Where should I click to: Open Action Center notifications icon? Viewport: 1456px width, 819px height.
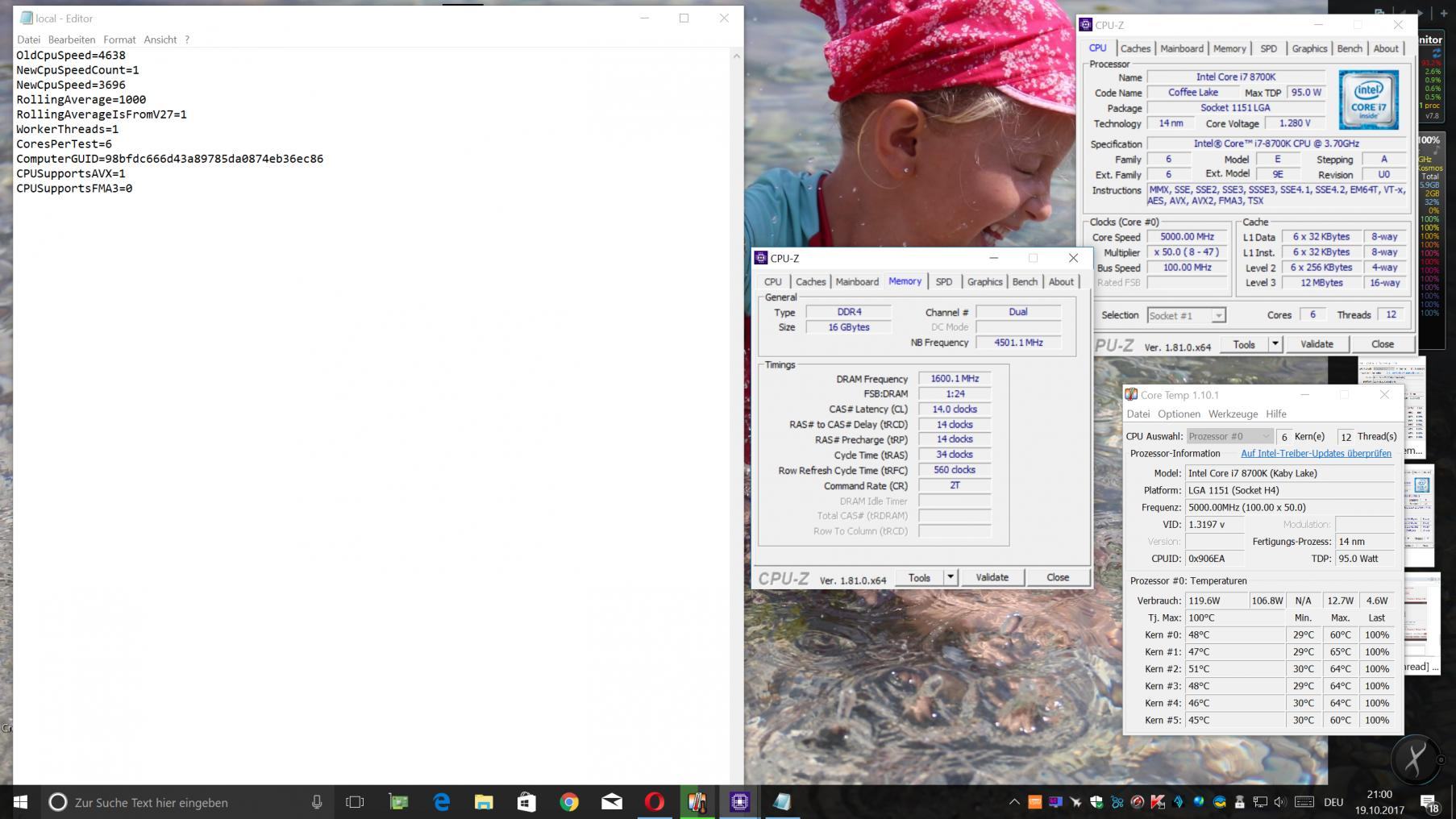tap(1430, 803)
